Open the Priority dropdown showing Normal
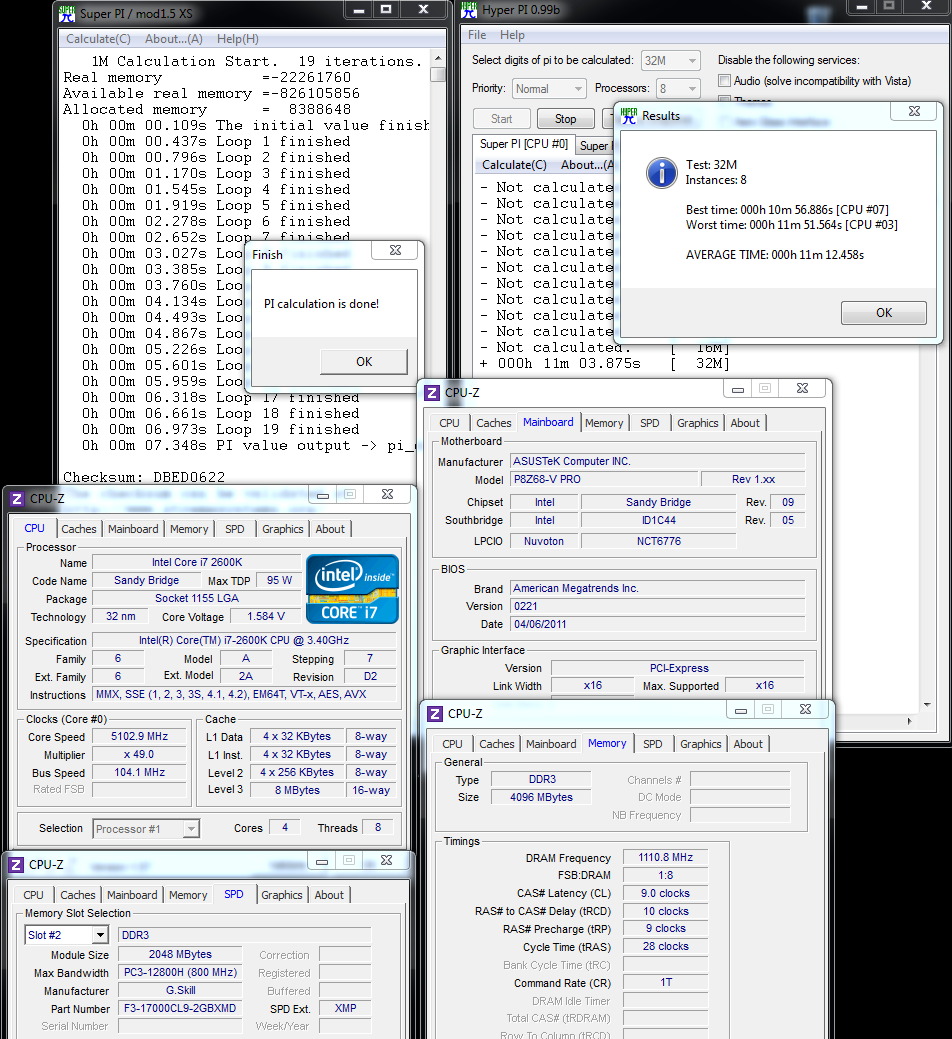Image resolution: width=952 pixels, height=1039 pixels. [549, 89]
